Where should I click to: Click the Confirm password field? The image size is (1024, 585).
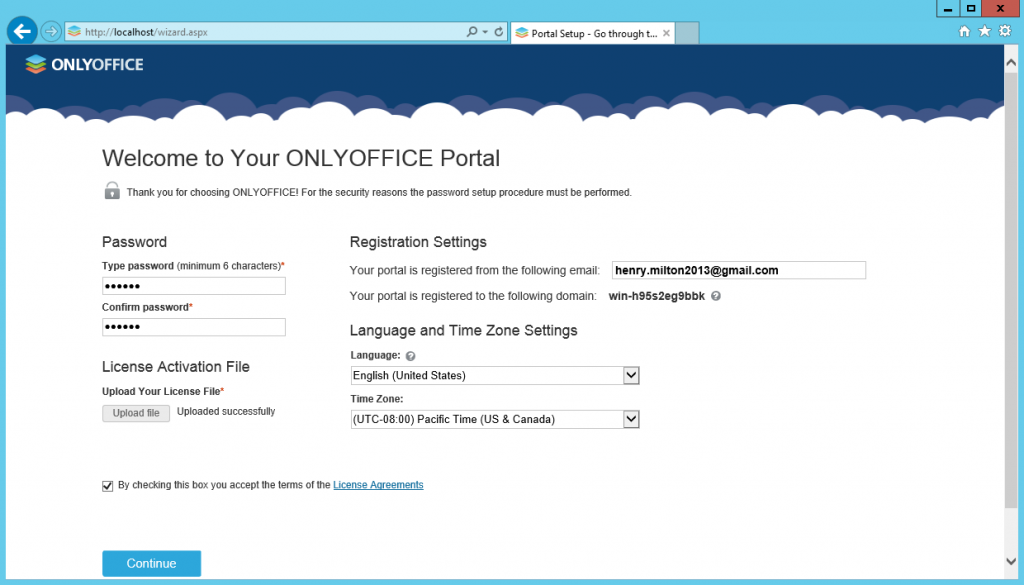tap(194, 327)
